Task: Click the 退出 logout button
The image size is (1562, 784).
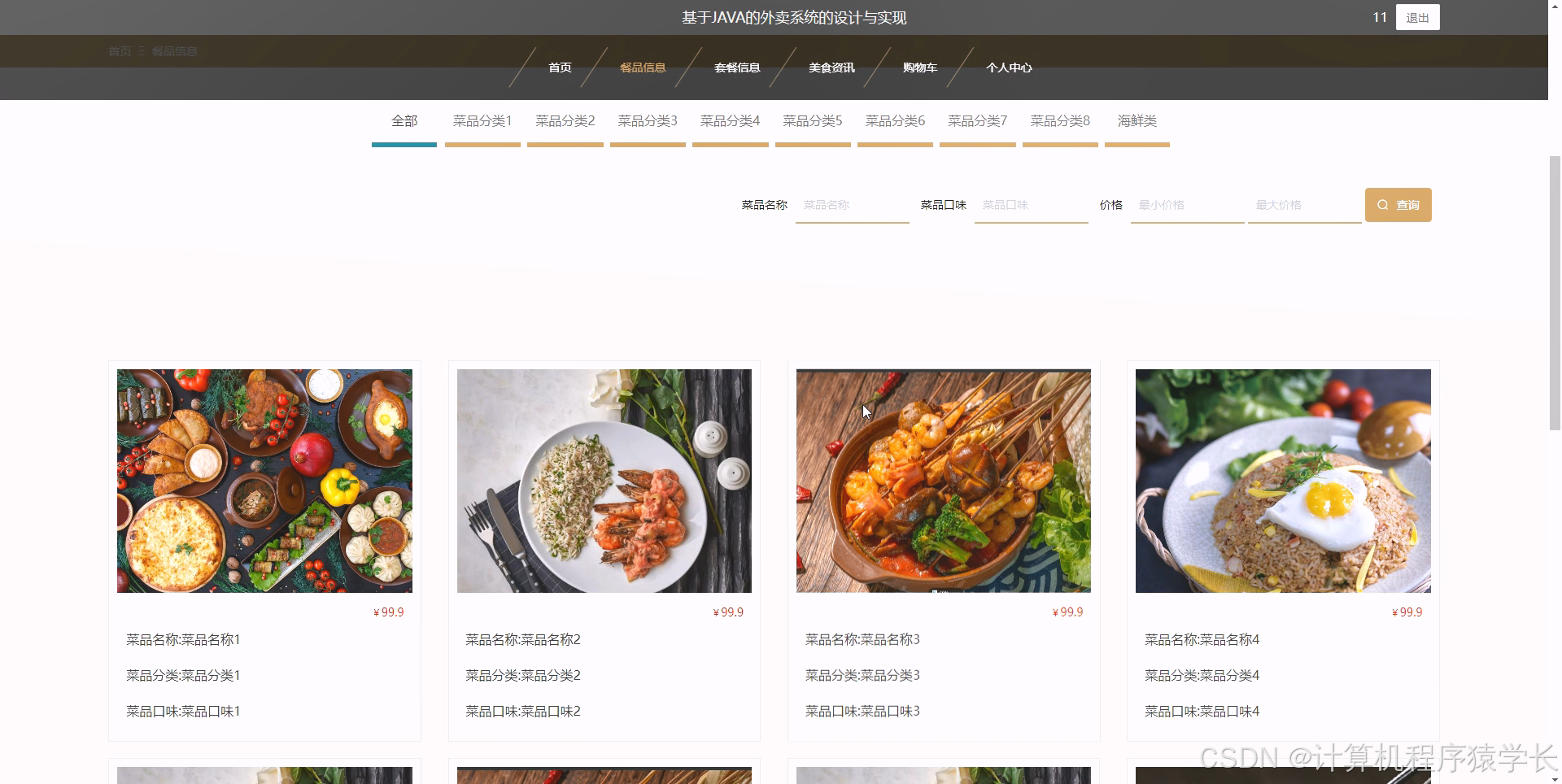Action: [x=1417, y=17]
